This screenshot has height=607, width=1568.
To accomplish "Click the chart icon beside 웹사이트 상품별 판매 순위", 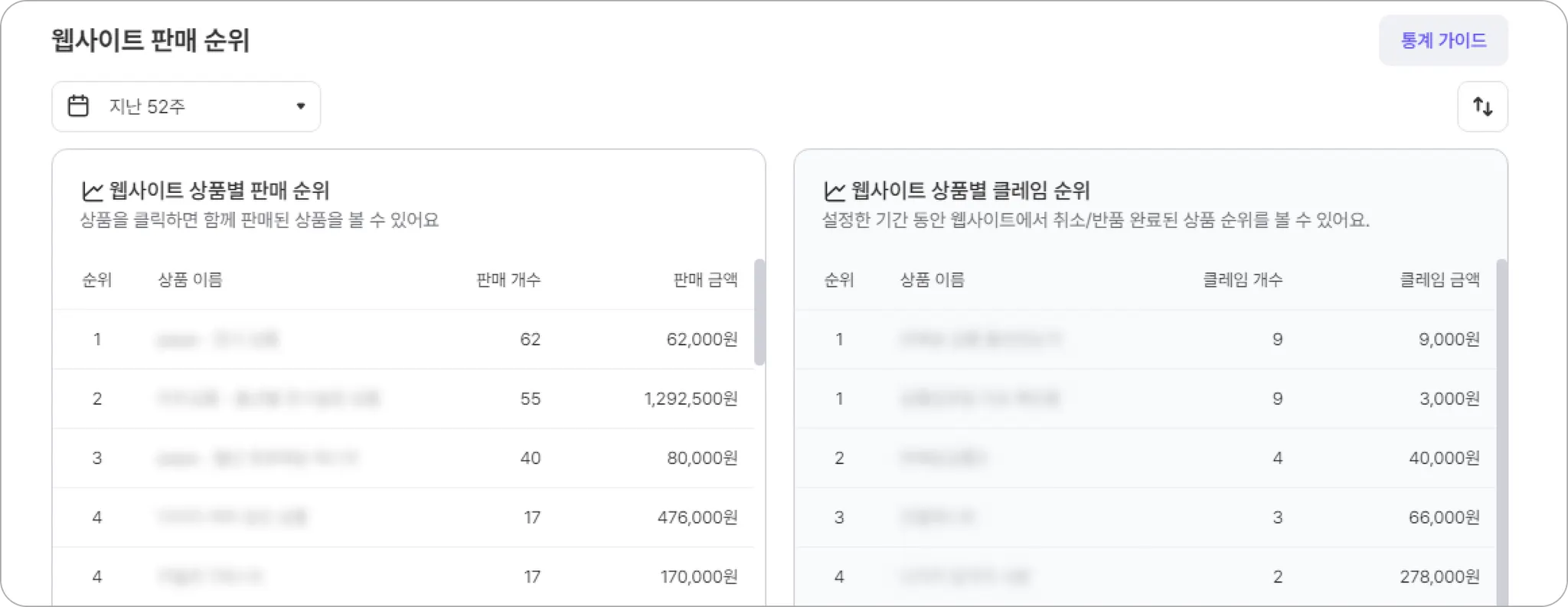I will [93, 191].
